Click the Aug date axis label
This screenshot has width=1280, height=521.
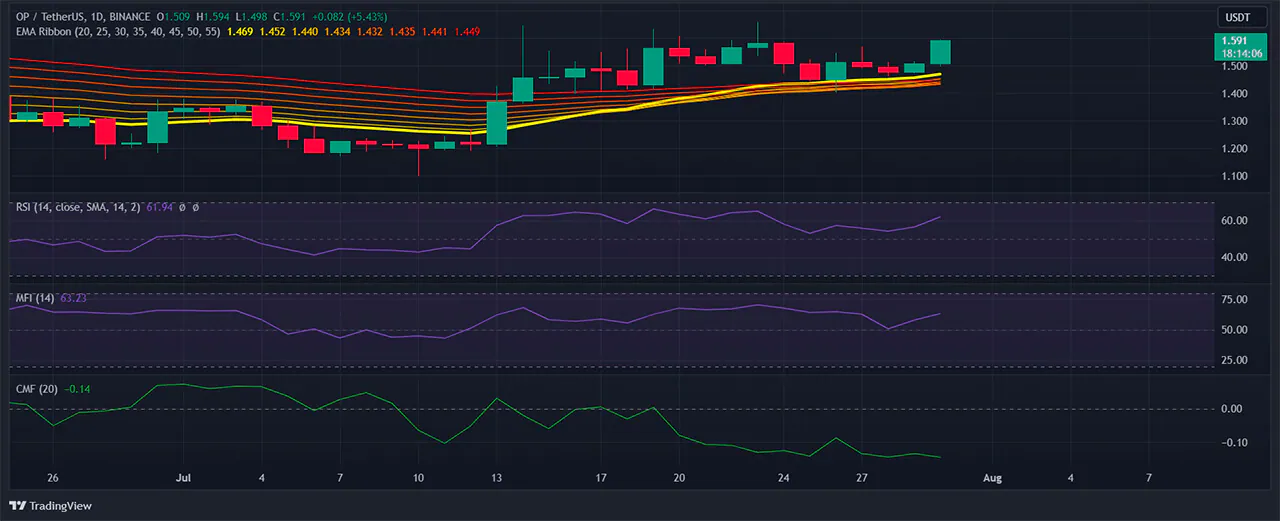(x=992, y=478)
